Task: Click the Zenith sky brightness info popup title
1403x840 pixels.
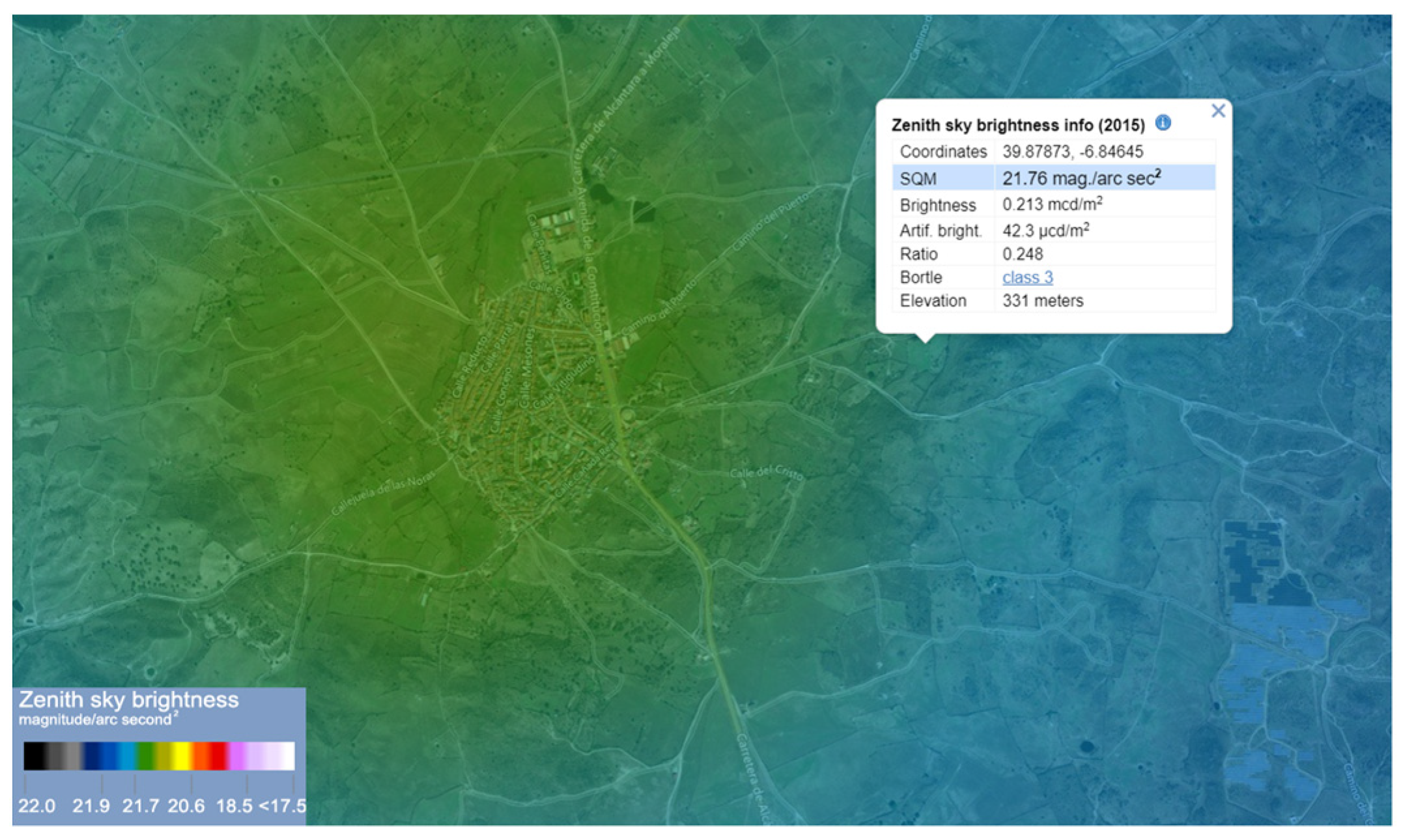Action: coord(1017,125)
